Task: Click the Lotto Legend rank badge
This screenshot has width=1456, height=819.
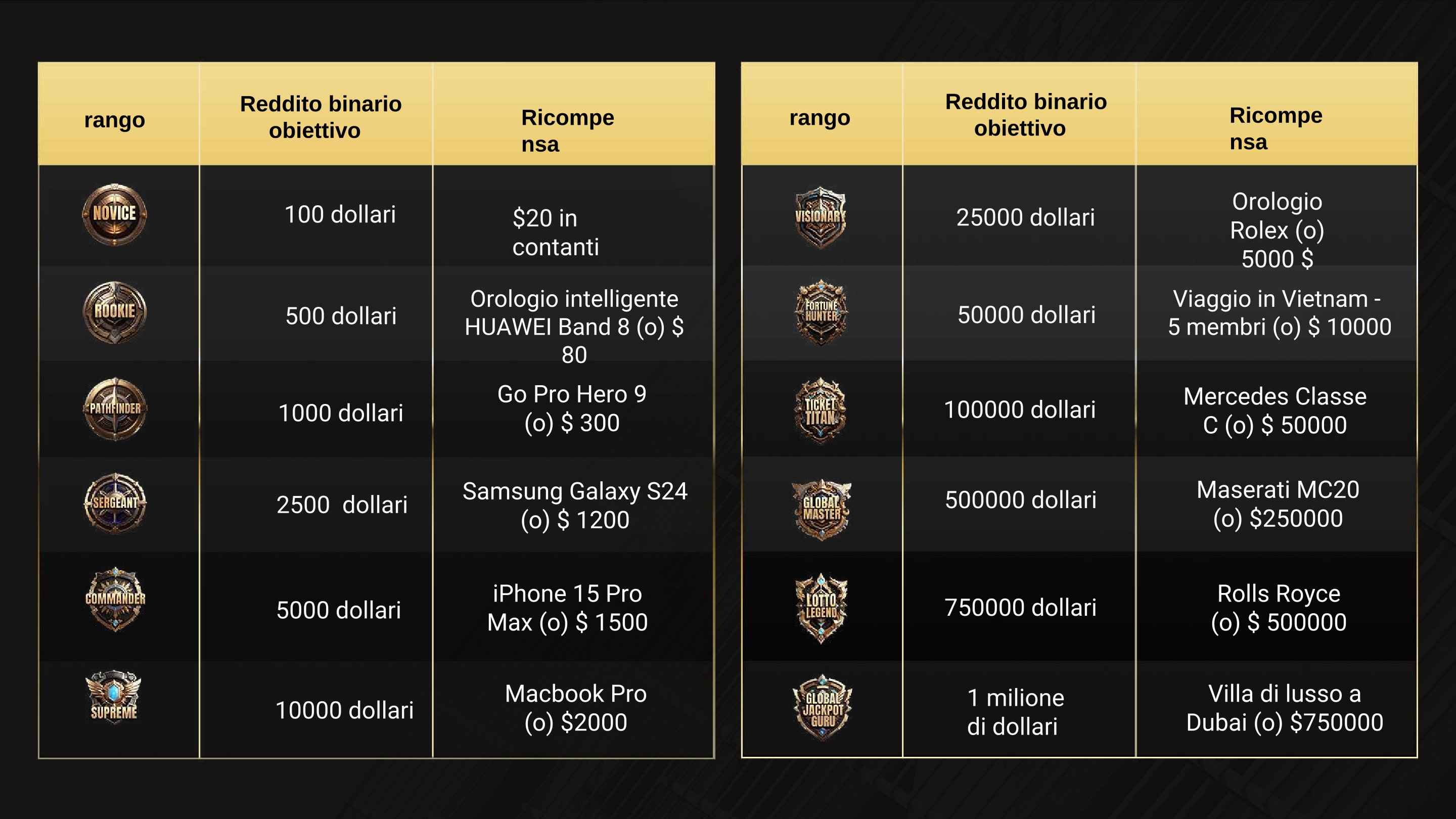Action: (821, 608)
